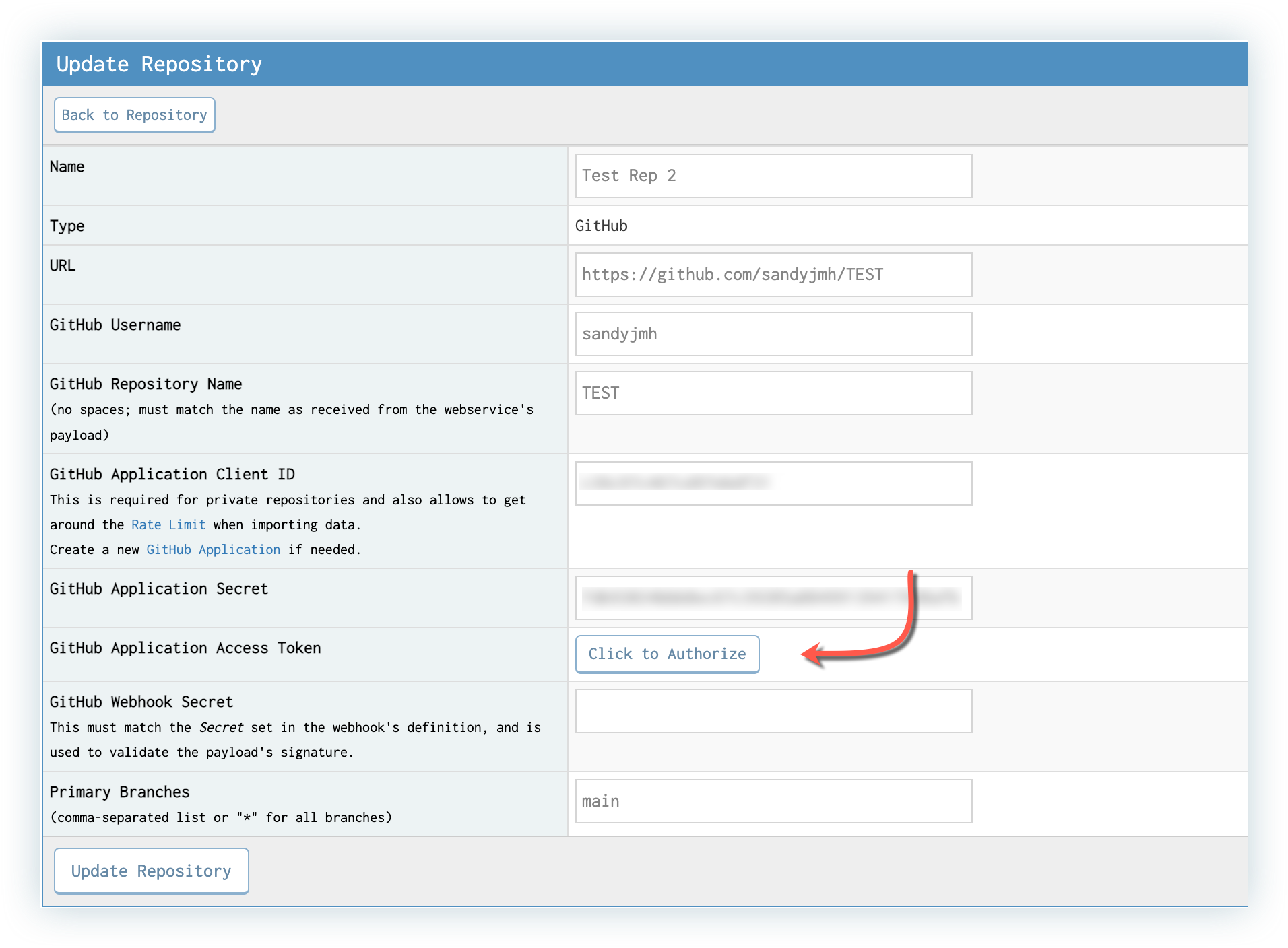Click the 'Type' row label

(67, 226)
